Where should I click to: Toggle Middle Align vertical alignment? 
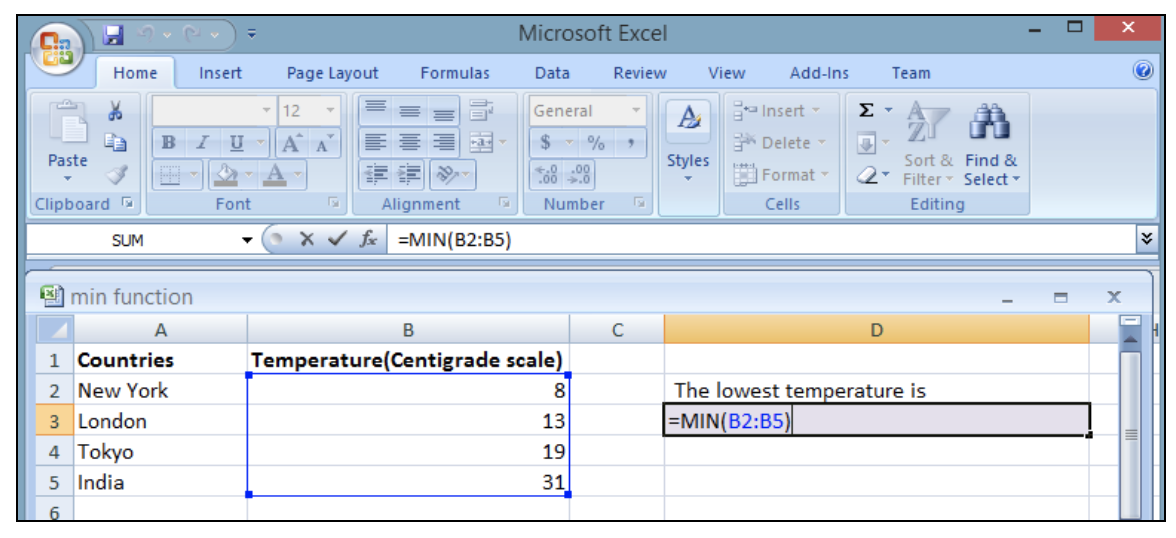point(410,110)
